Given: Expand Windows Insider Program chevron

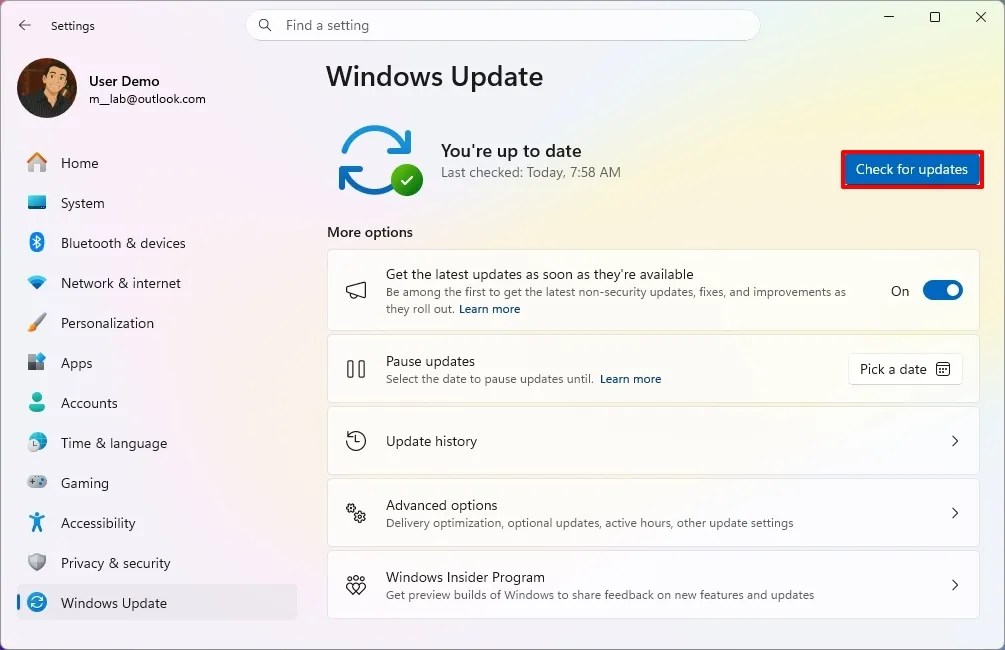Looking at the screenshot, I should click(x=955, y=585).
